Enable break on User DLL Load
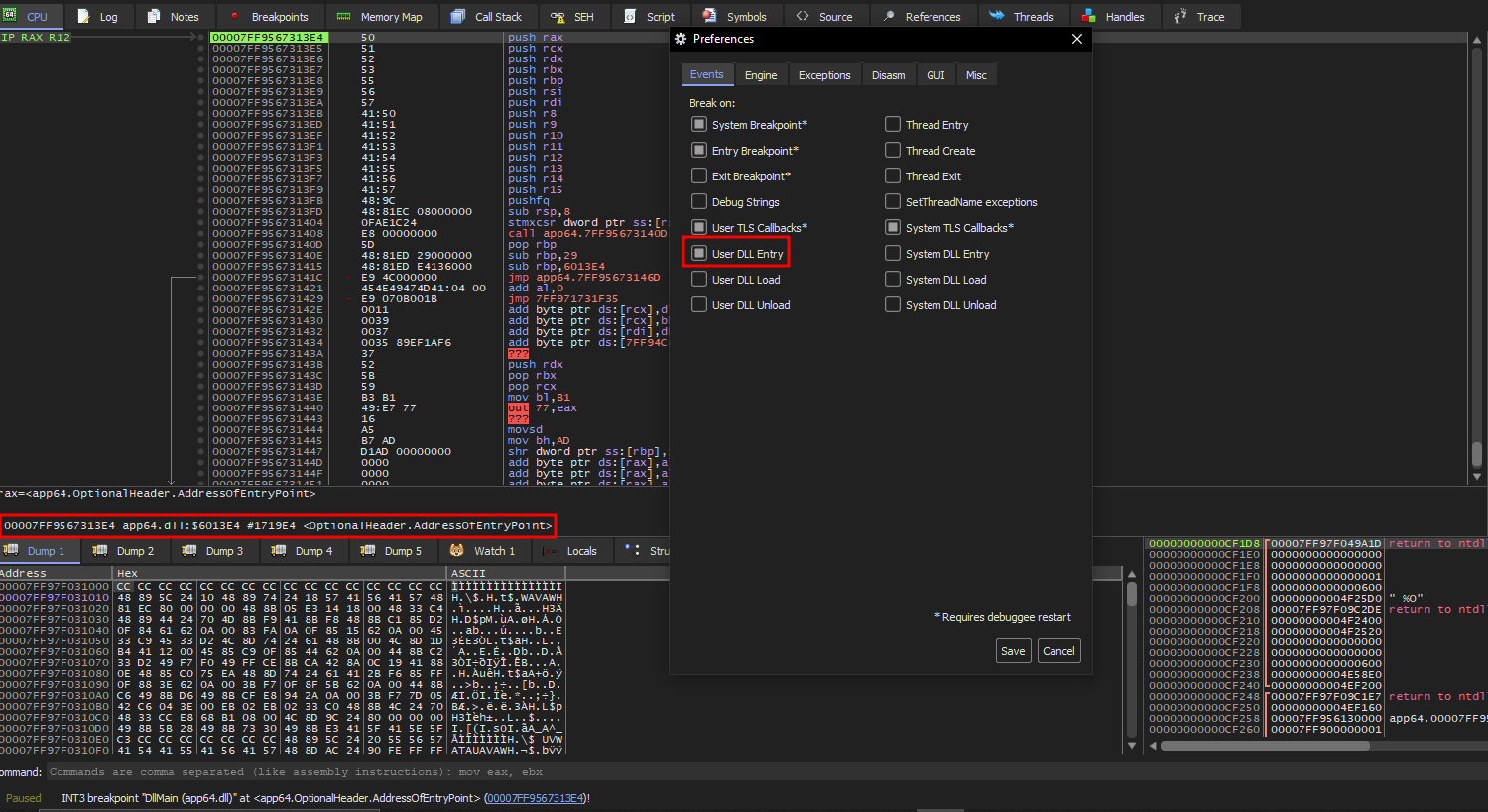Viewport: 1488px width, 812px height. coord(700,279)
